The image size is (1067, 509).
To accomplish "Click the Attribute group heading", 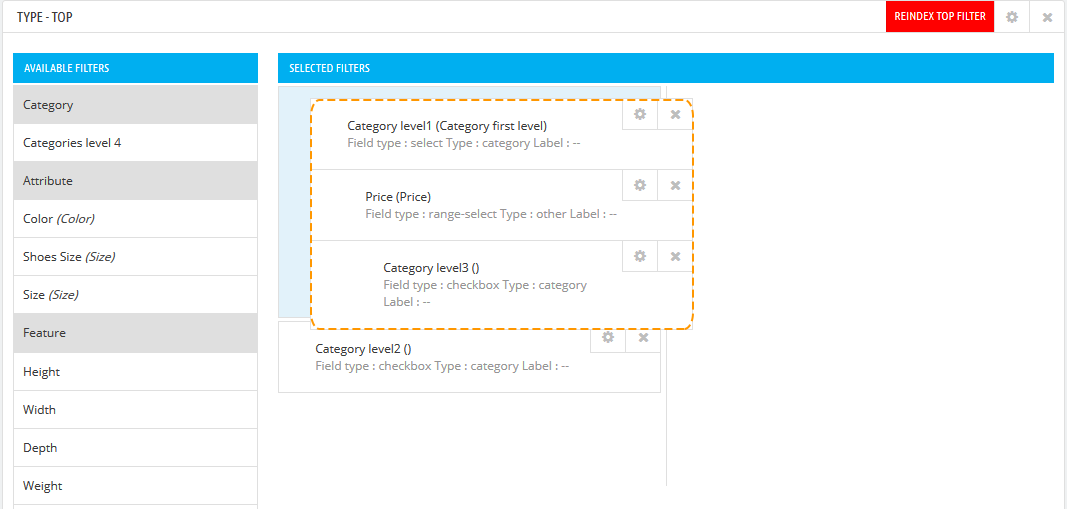I will (135, 181).
